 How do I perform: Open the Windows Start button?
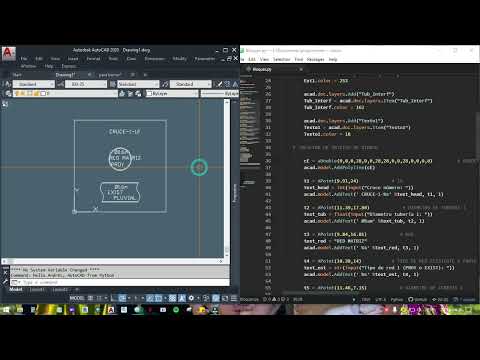click(6, 310)
